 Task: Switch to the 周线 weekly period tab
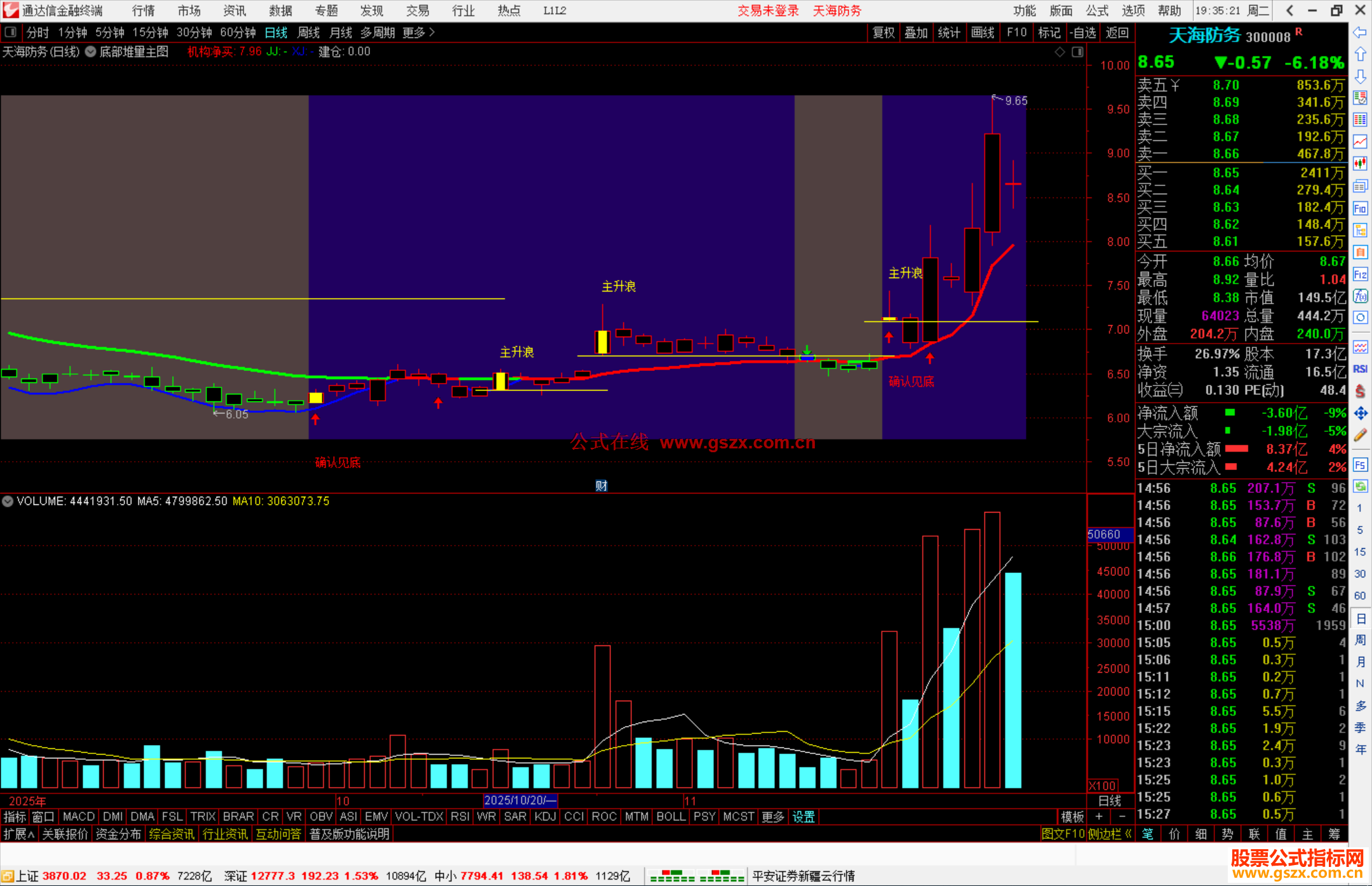(309, 32)
